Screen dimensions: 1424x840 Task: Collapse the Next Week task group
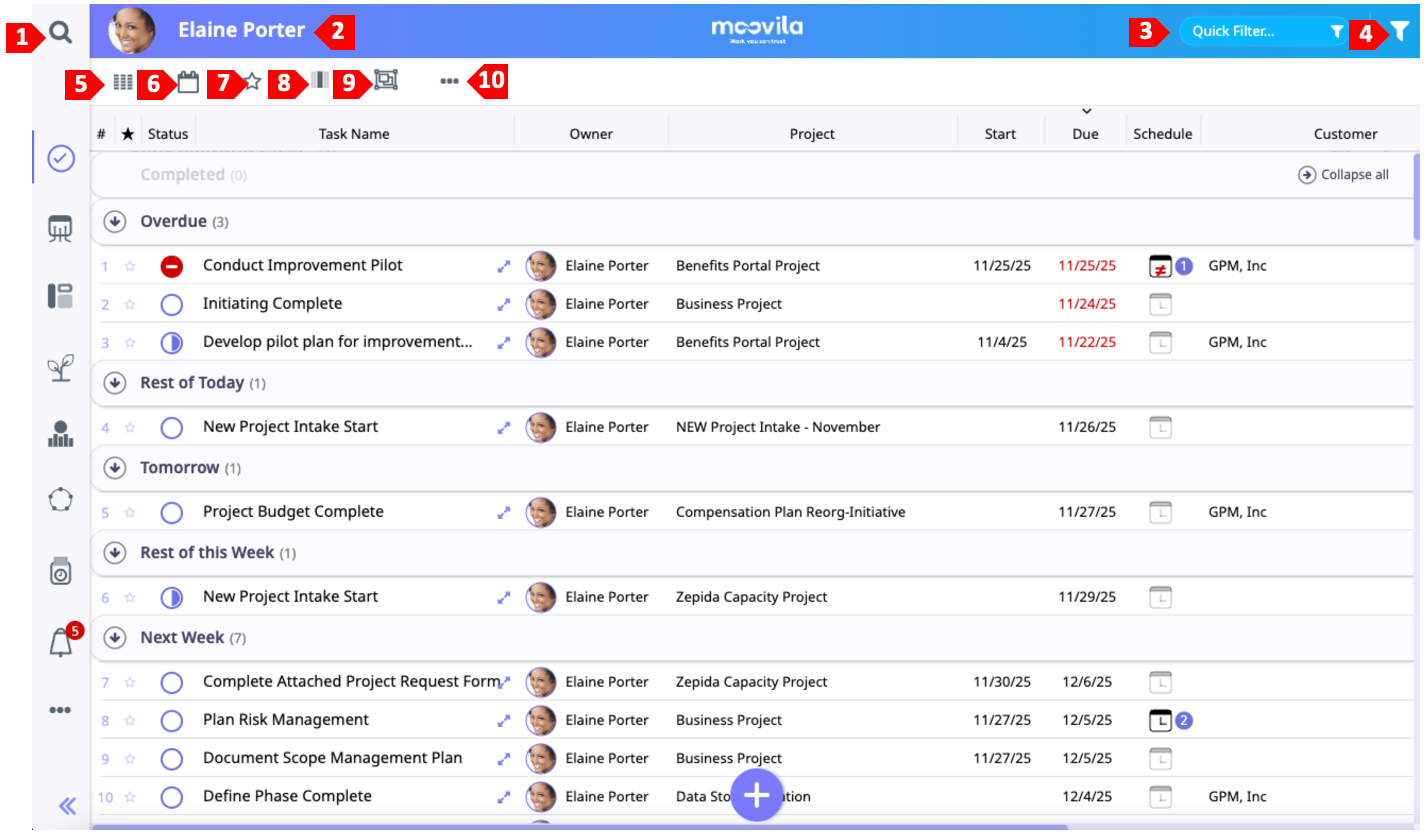[x=115, y=638]
